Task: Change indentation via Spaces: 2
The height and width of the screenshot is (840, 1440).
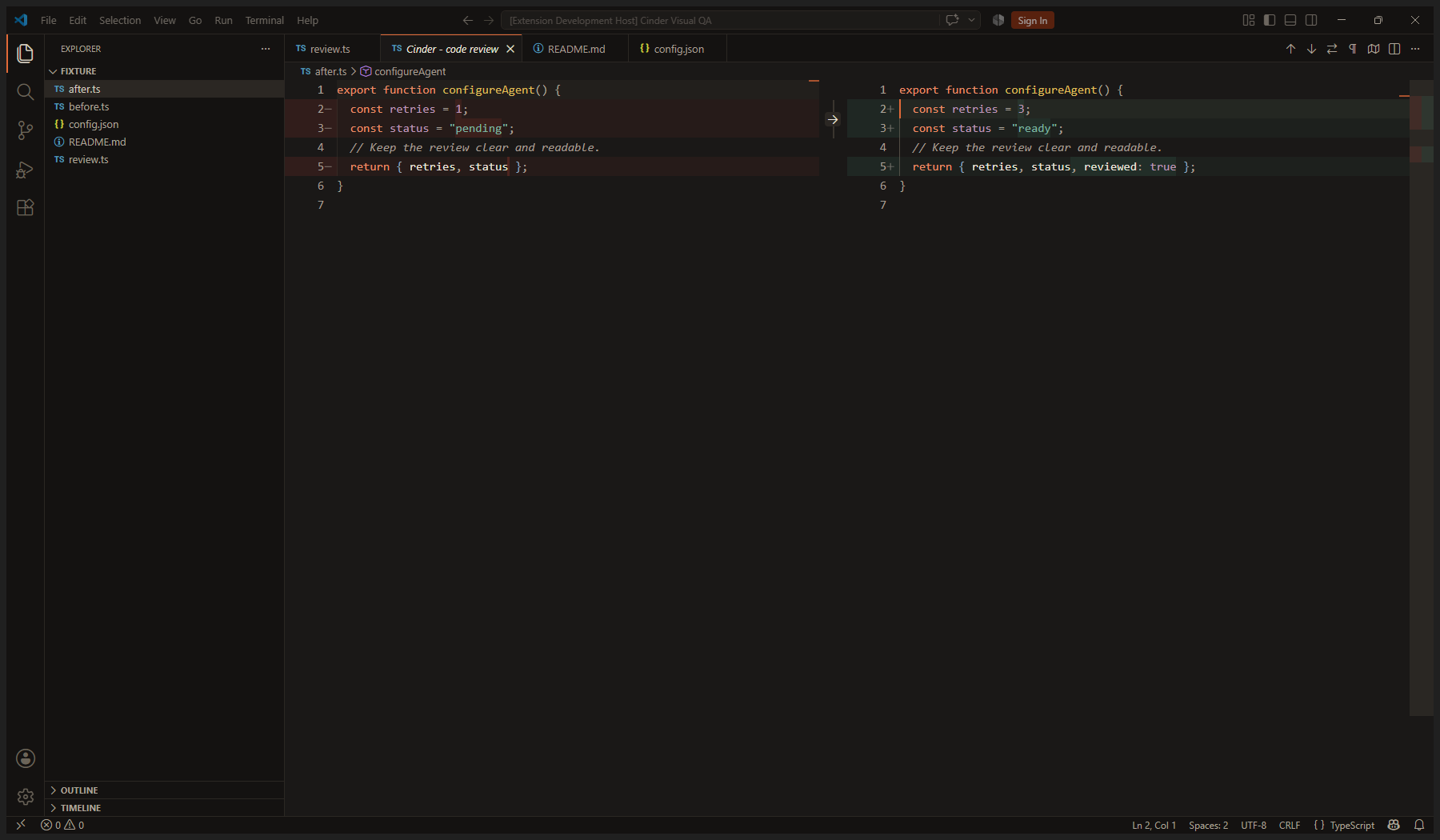Action: coord(1208,825)
